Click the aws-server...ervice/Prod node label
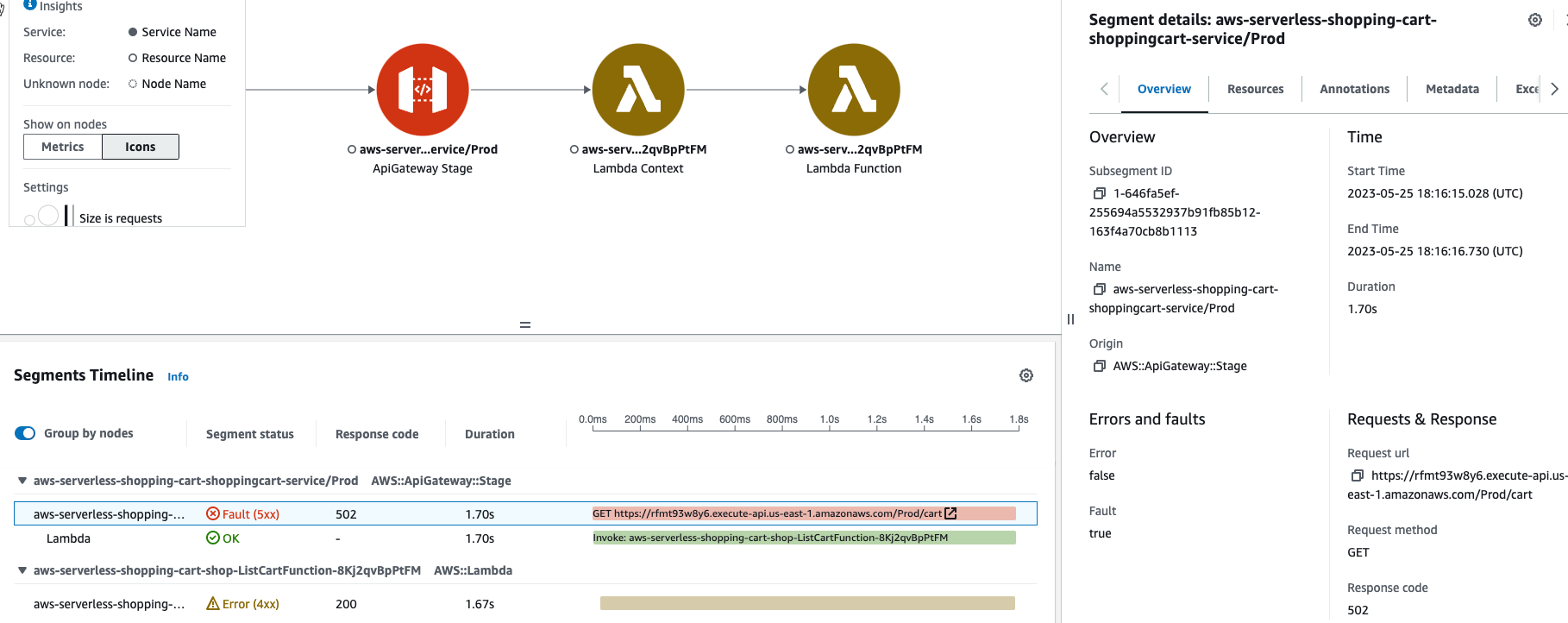Image resolution: width=1568 pixels, height=623 pixels. pos(429,149)
